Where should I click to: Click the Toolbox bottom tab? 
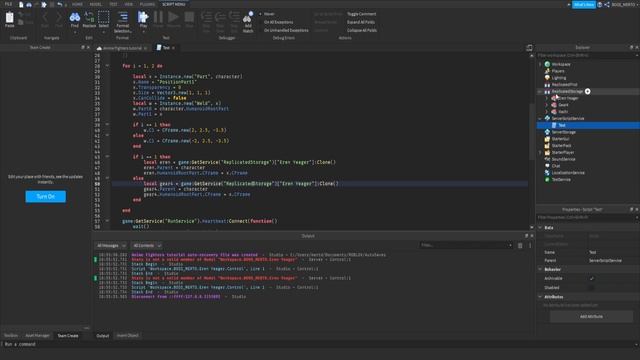tap(11, 336)
